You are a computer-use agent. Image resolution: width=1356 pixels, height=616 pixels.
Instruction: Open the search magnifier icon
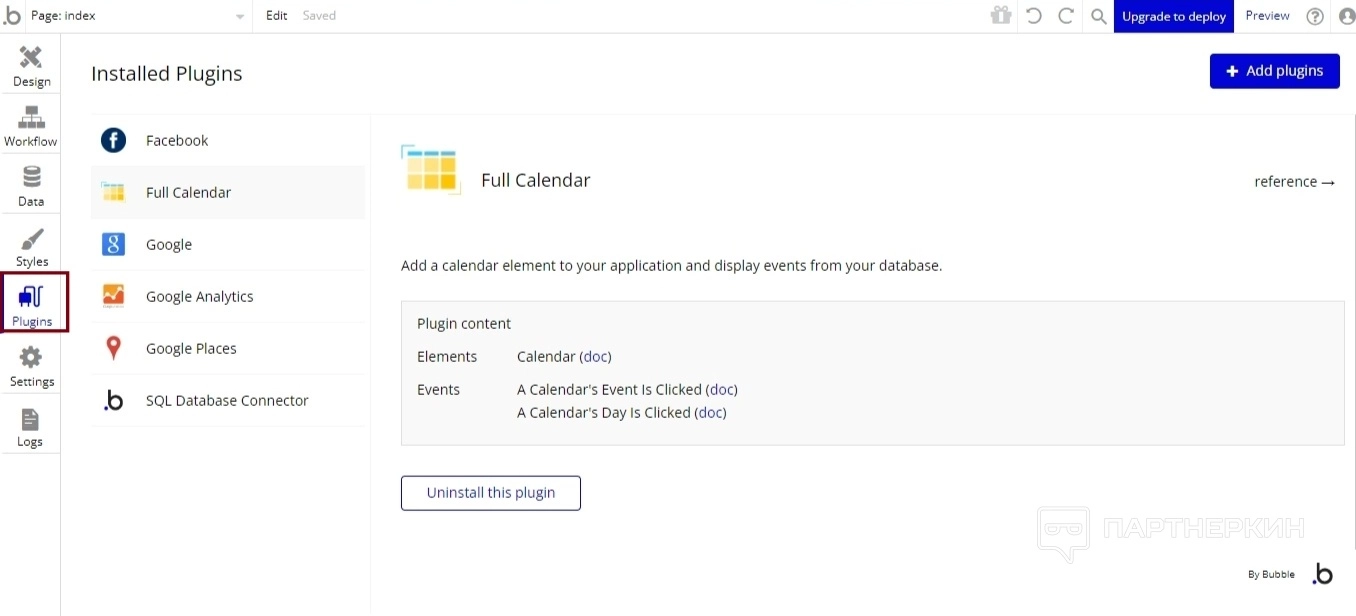(x=1098, y=16)
